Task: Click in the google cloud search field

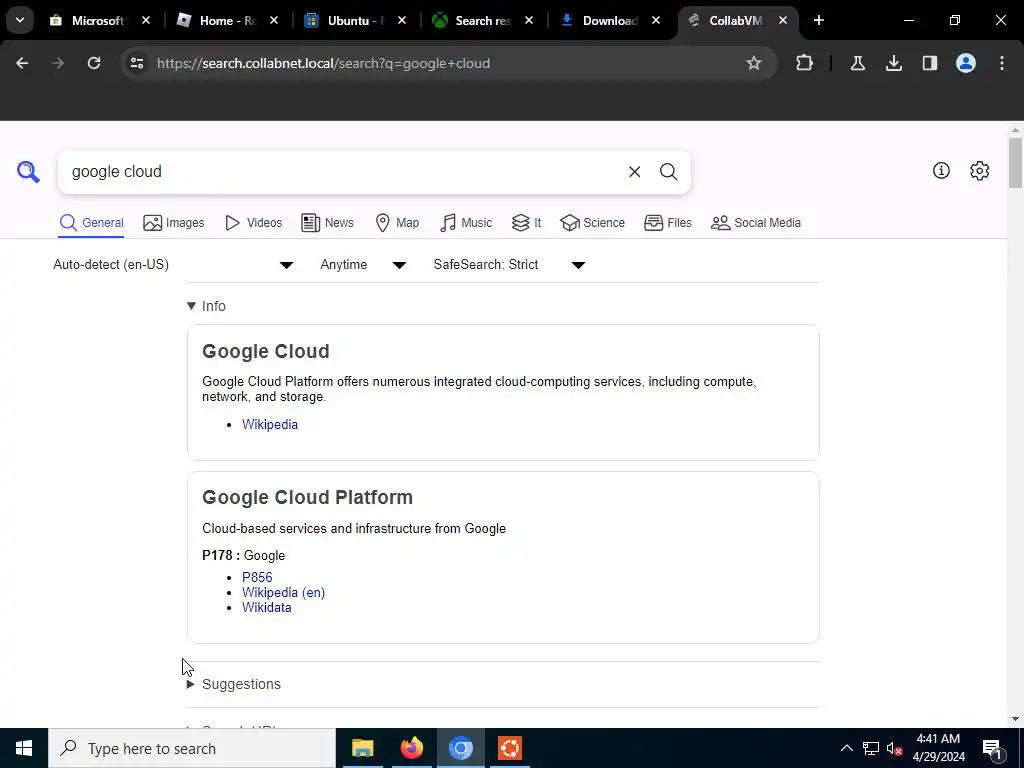Action: pyautogui.click(x=343, y=172)
